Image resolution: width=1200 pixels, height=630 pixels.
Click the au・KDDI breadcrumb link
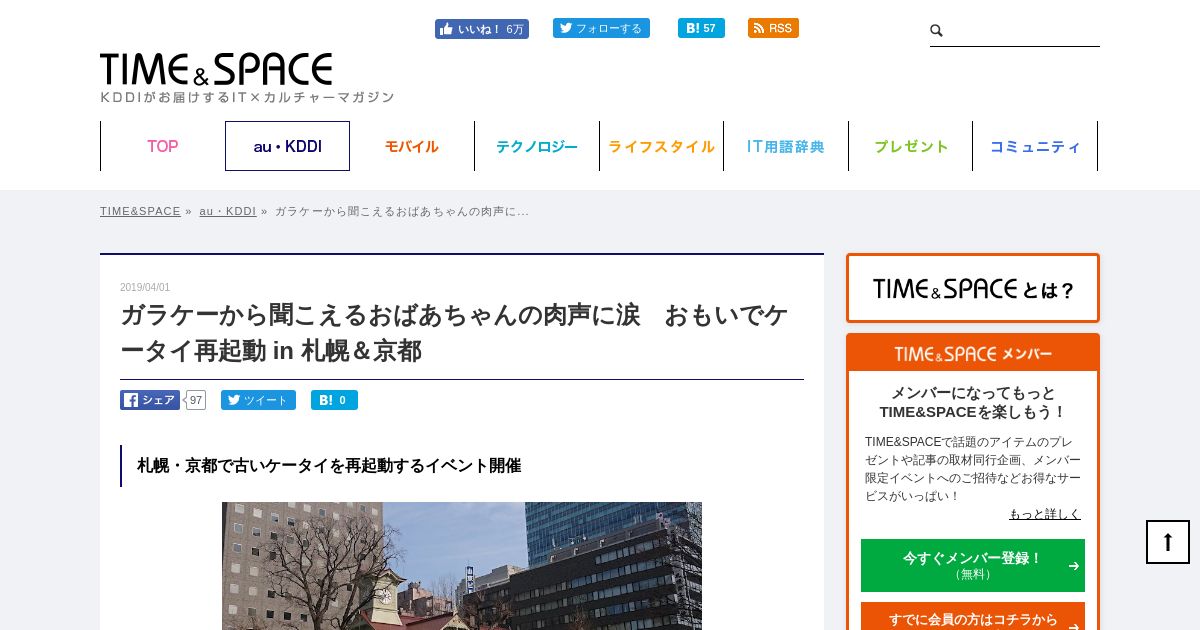tap(227, 211)
